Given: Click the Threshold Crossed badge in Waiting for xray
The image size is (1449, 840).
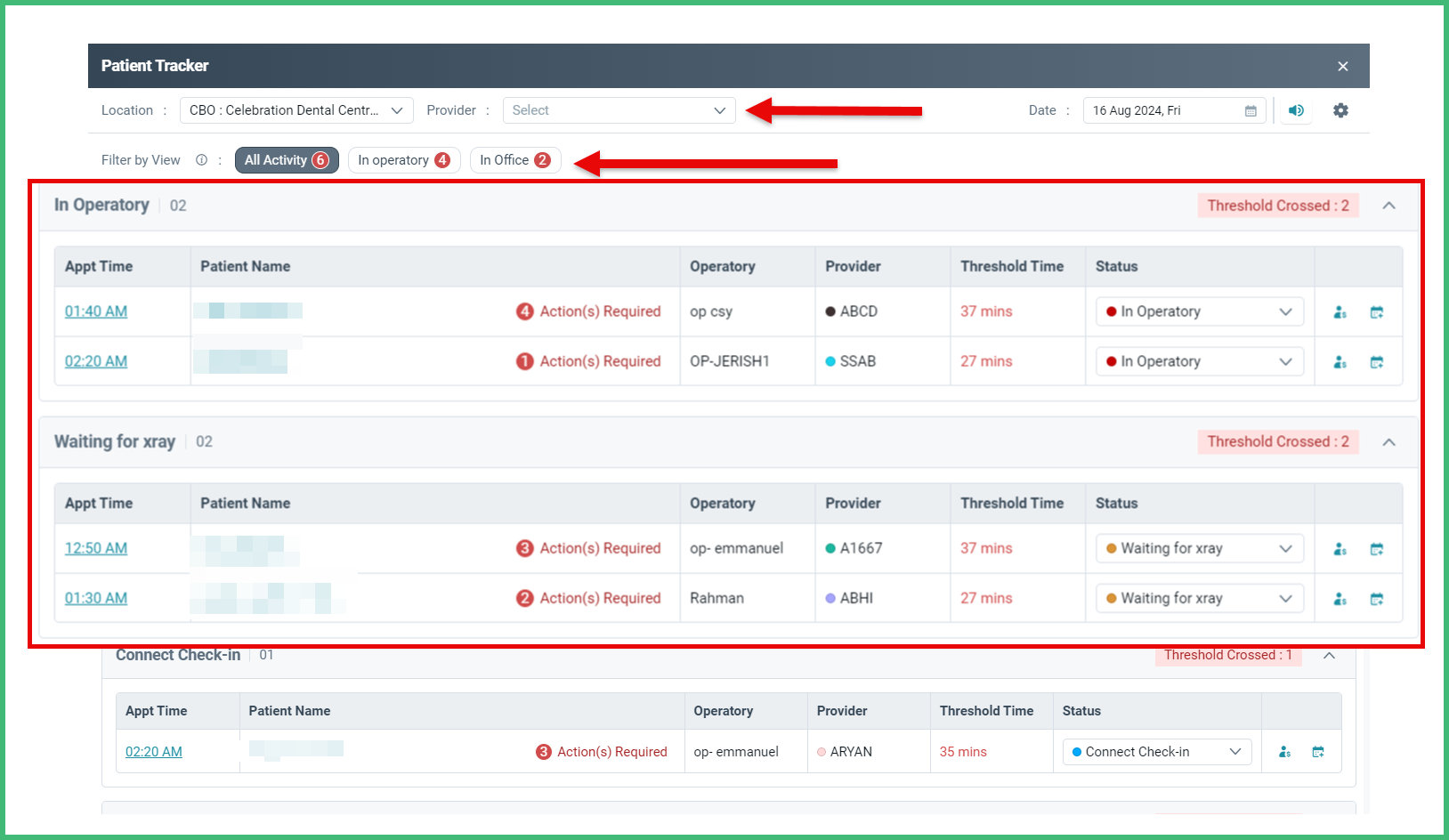Looking at the screenshot, I should (x=1278, y=441).
